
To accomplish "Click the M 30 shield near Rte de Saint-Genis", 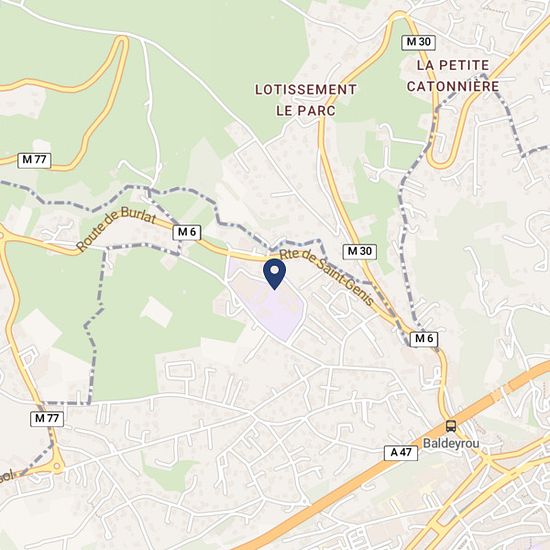I will [x=360, y=251].
